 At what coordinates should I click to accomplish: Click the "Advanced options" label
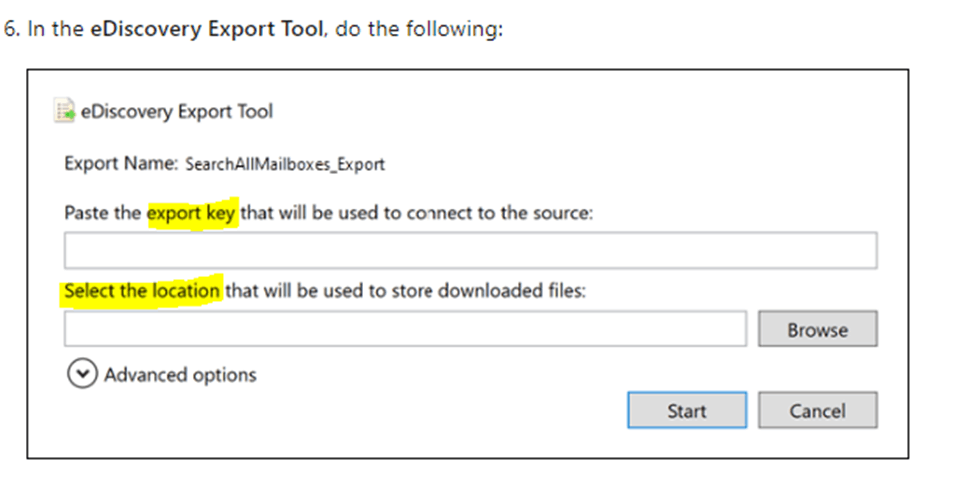(180, 375)
